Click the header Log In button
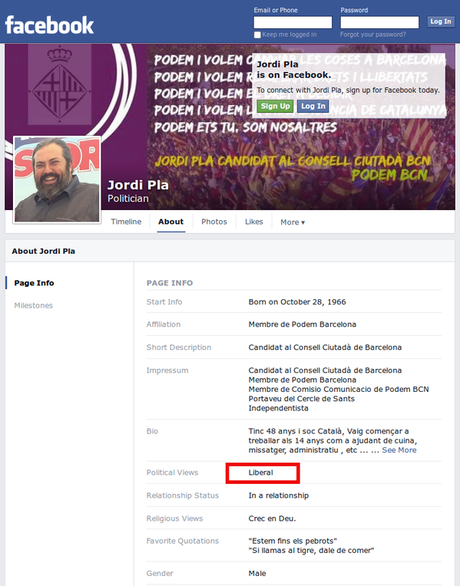Screen dimensions: 460x586 [x=441, y=22]
